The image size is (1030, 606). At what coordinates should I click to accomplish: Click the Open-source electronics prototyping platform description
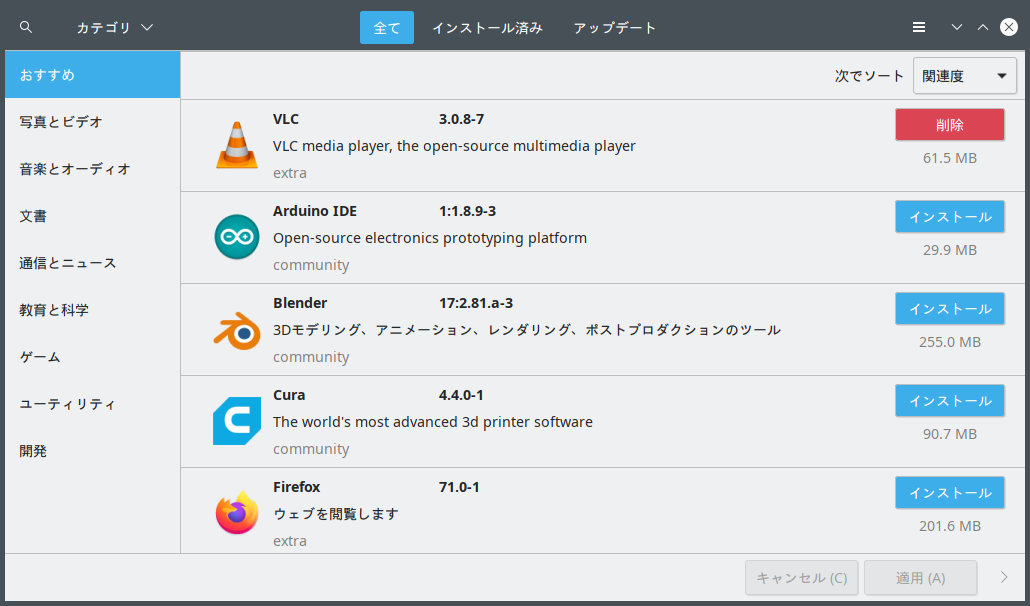tap(430, 238)
